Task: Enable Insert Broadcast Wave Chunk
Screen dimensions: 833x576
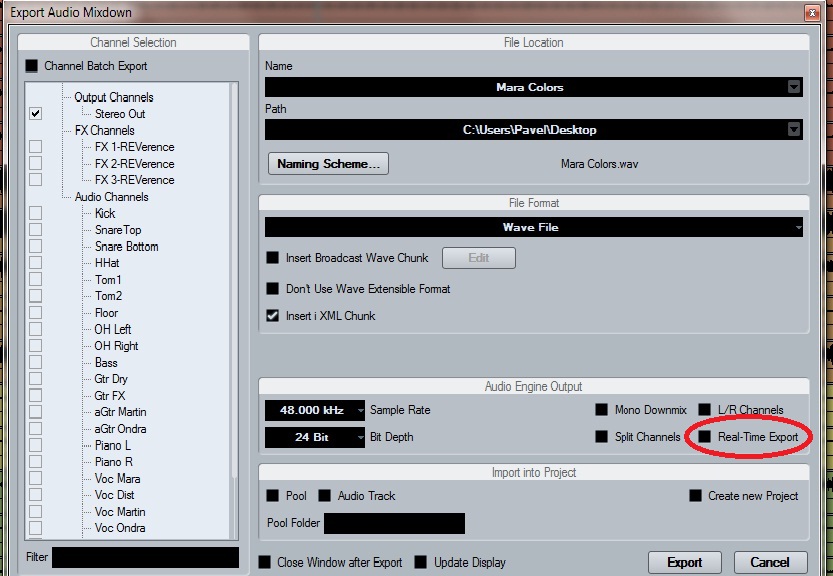Action: 273,258
